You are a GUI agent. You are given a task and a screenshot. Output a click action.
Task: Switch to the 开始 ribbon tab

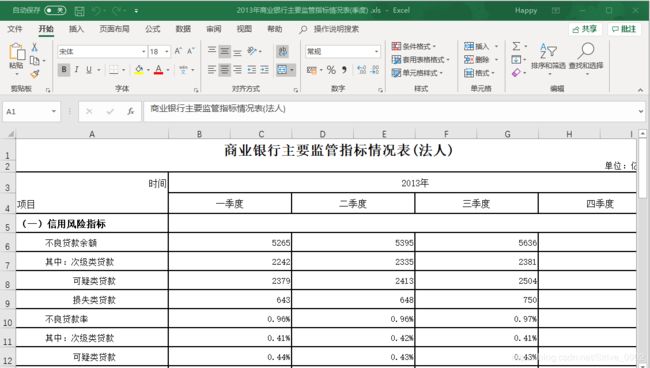pyautogui.click(x=46, y=29)
